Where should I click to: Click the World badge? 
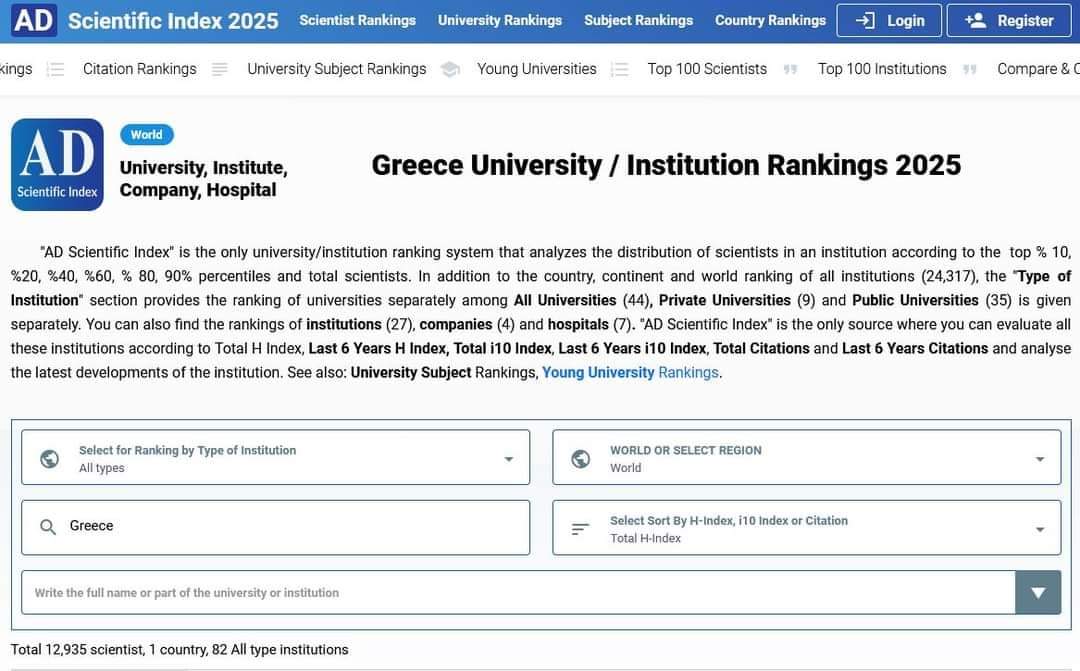[147, 134]
